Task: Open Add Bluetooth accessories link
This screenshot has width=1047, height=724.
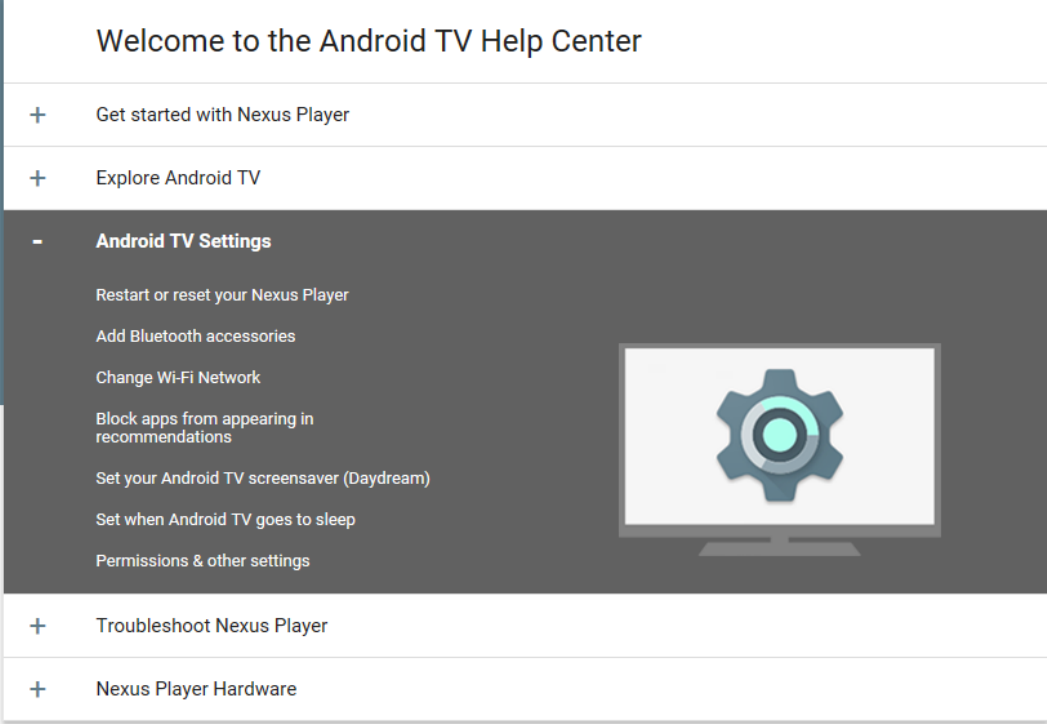Action: coord(196,336)
